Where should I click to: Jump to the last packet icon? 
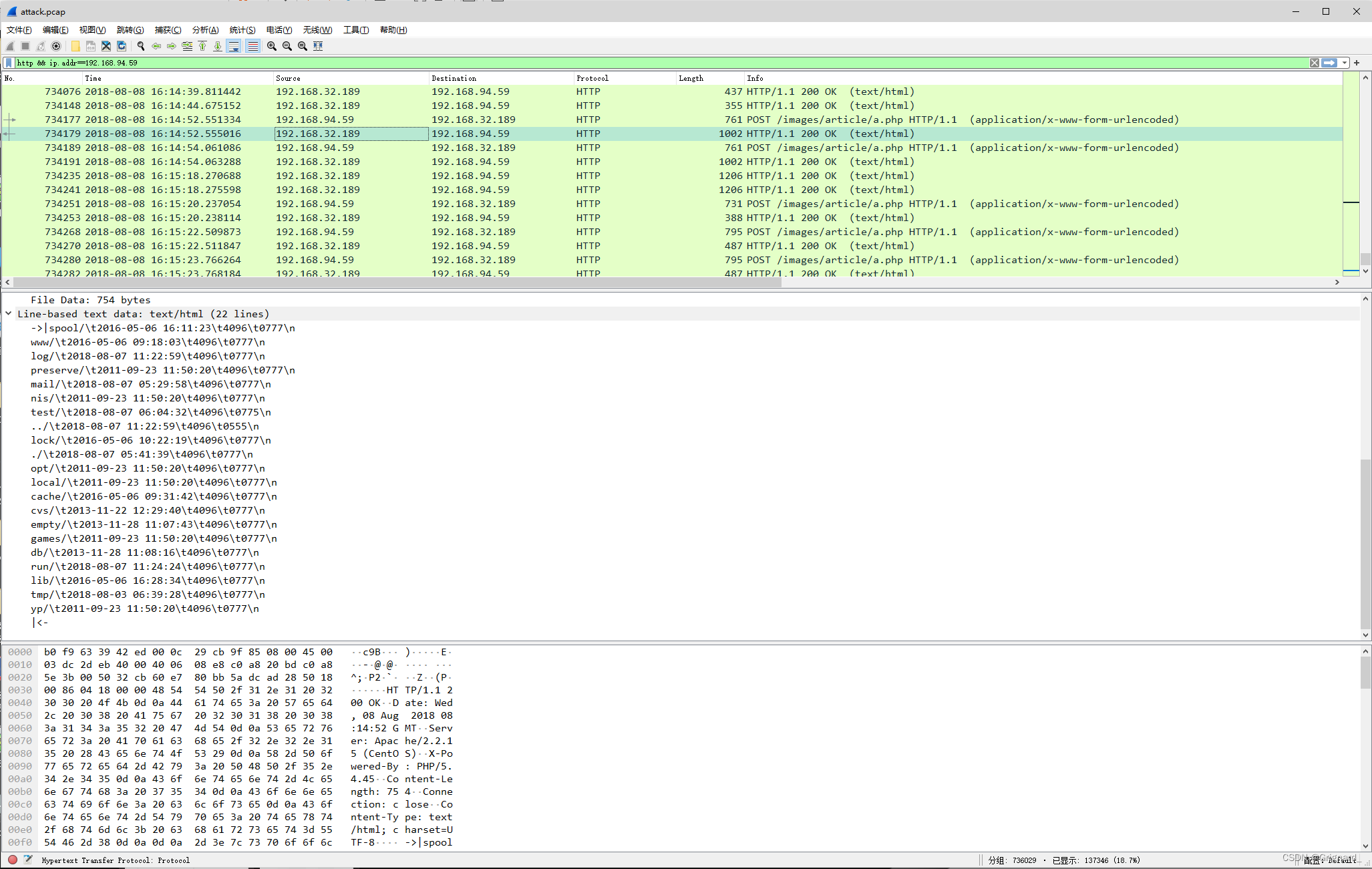pos(218,46)
